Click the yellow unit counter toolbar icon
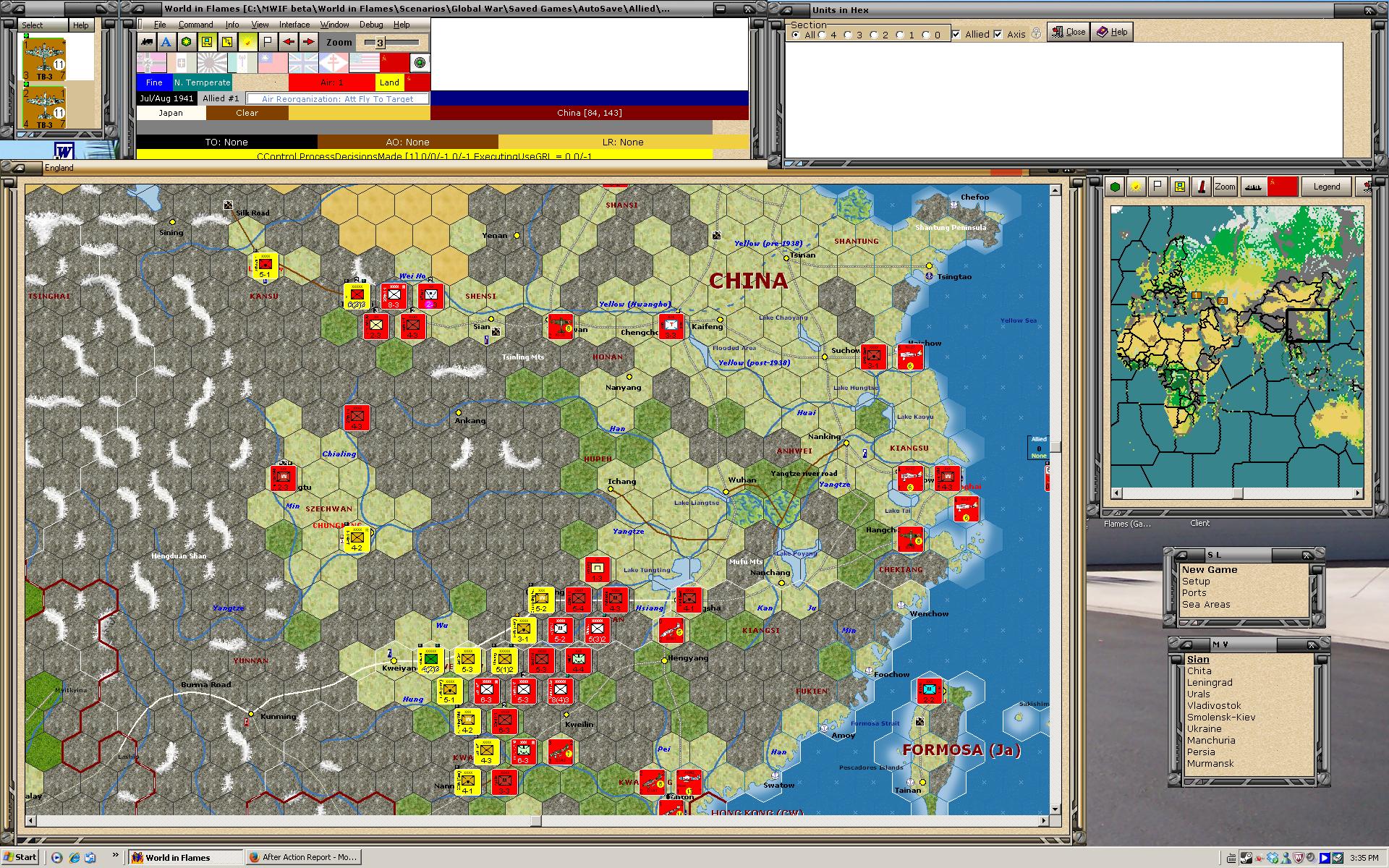This screenshot has height=868, width=1389. pos(207,42)
